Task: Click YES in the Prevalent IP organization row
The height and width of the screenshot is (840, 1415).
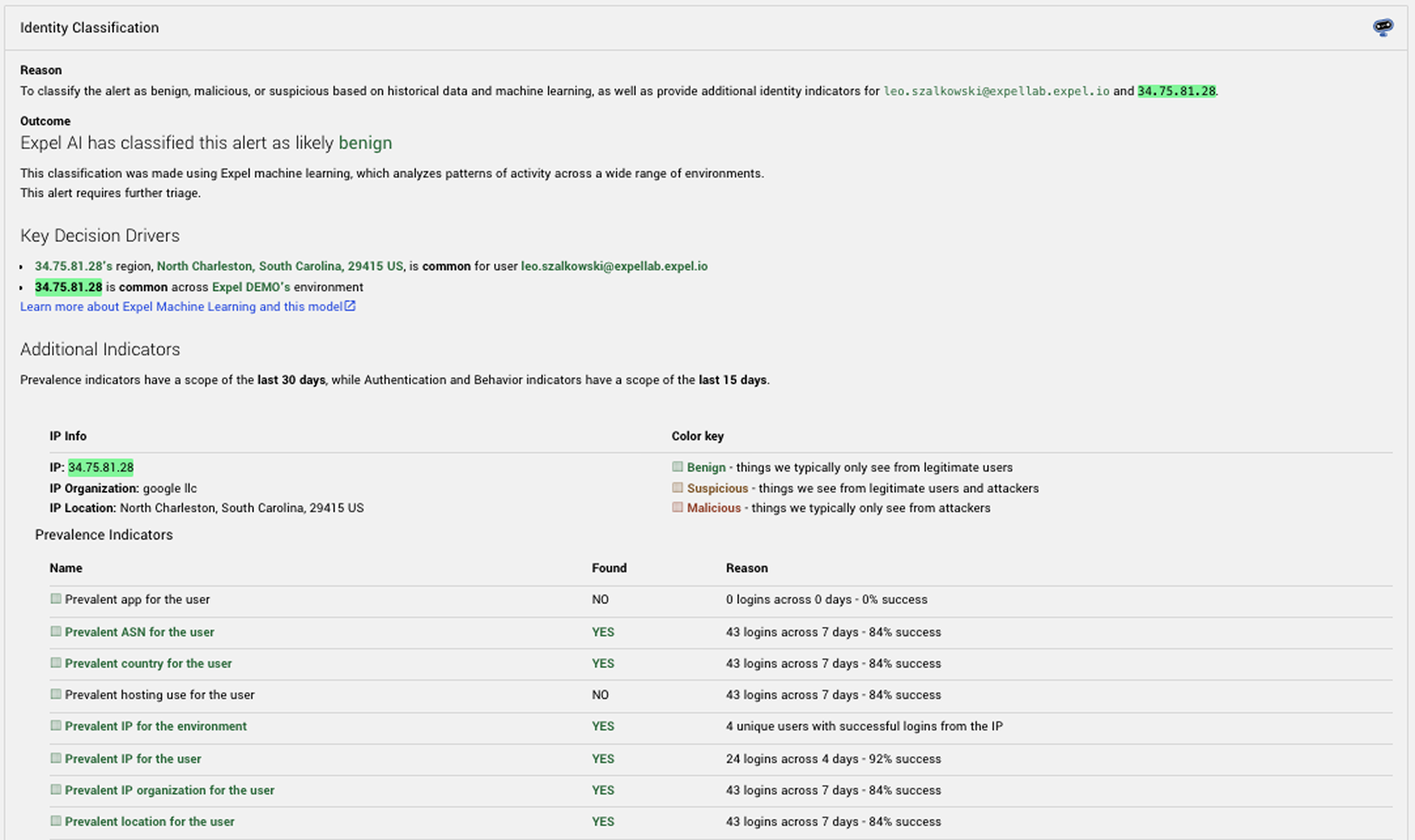Action: [x=603, y=790]
